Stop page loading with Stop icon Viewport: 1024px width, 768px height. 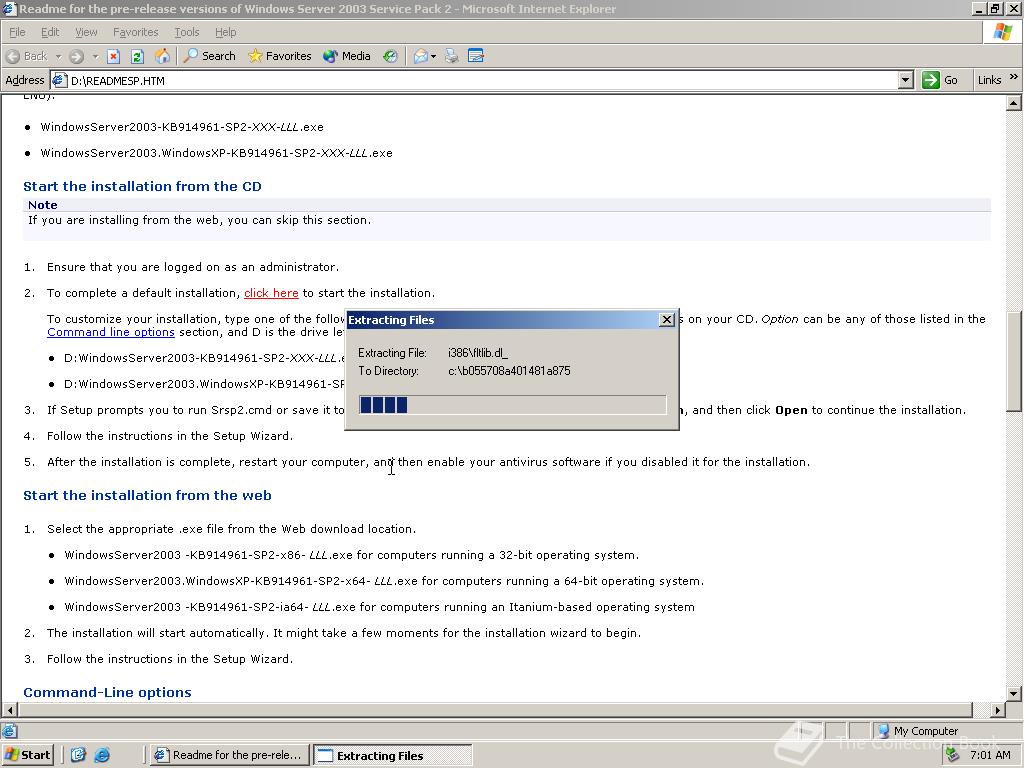pos(114,56)
